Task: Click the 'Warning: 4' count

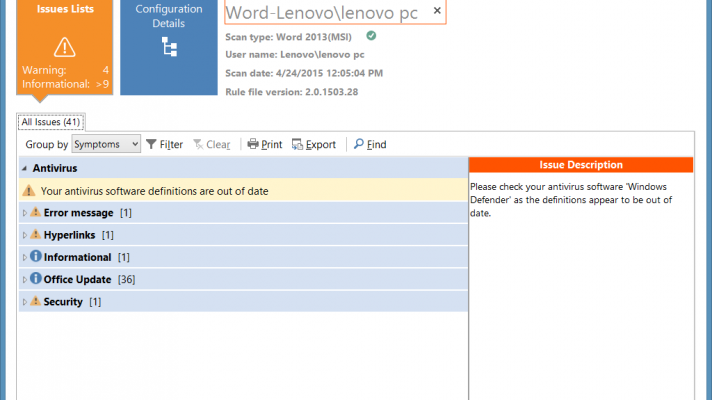Action: point(65,70)
